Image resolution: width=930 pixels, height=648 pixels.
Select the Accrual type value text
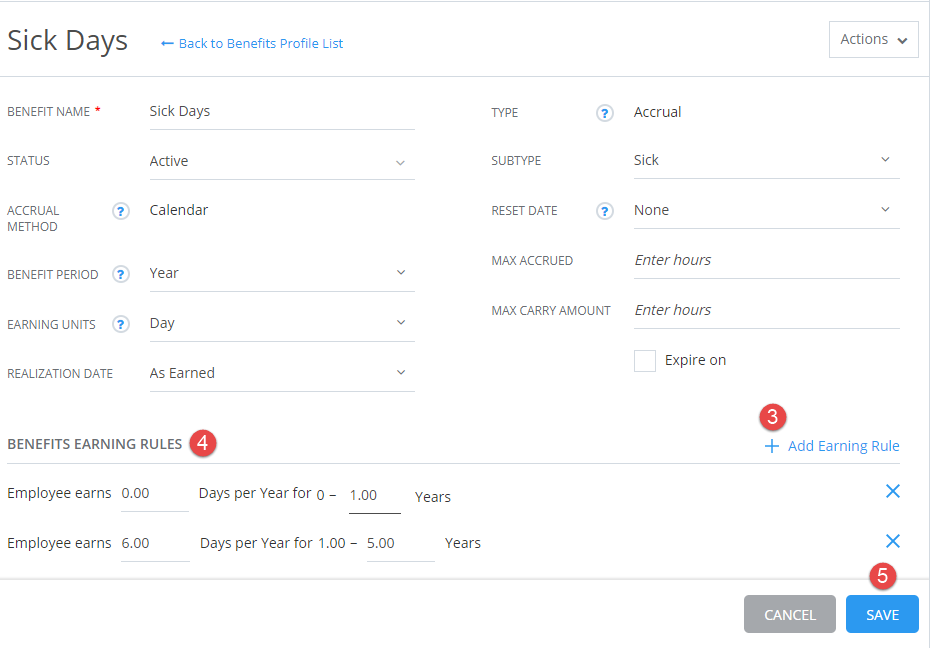click(657, 112)
